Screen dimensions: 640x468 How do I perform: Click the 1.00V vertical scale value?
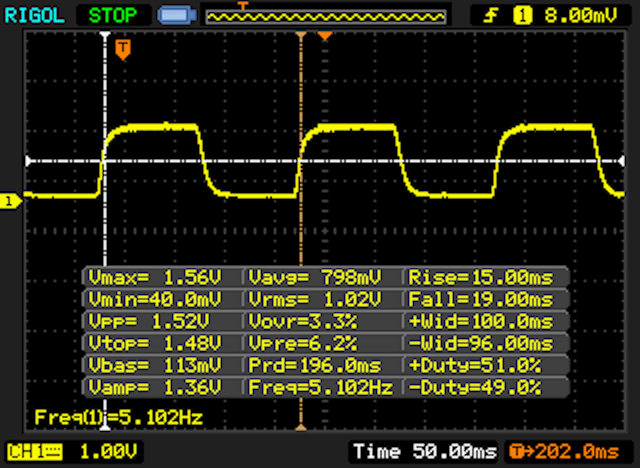108,452
